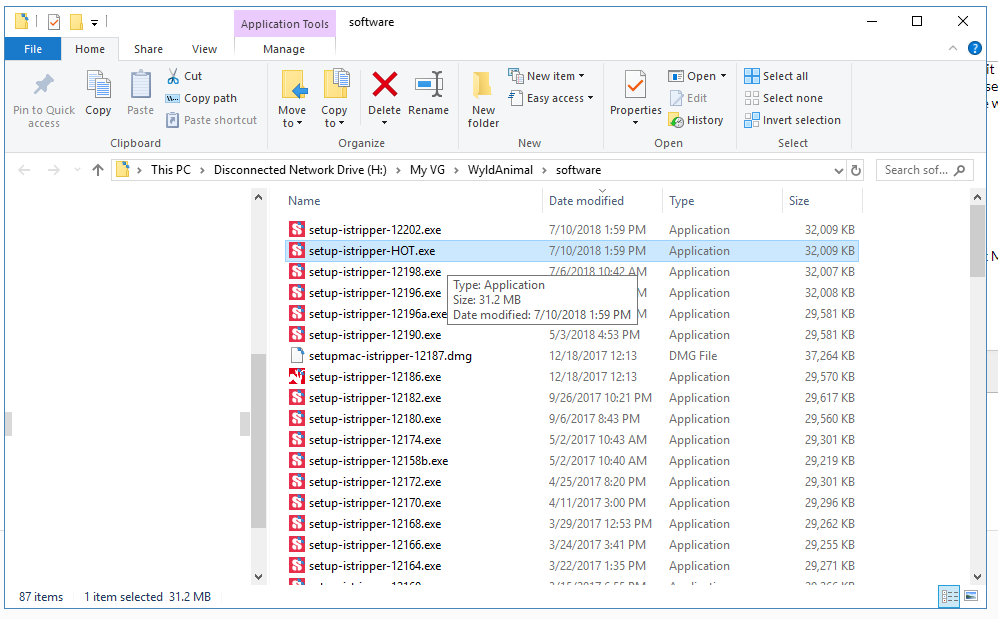
Task: Select setup-istripper-12164.exe file
Action: click(x=572, y=566)
